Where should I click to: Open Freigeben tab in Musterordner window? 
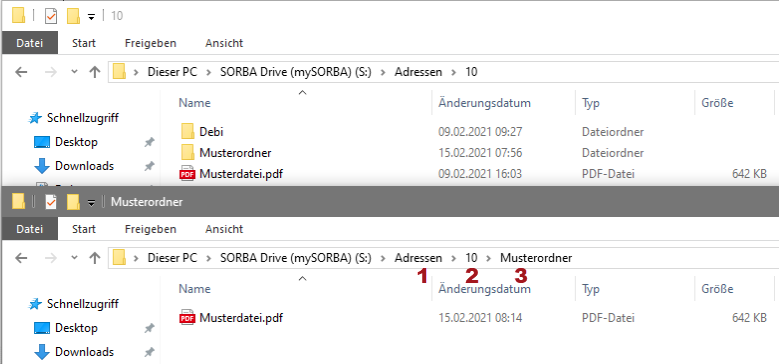pos(151,229)
